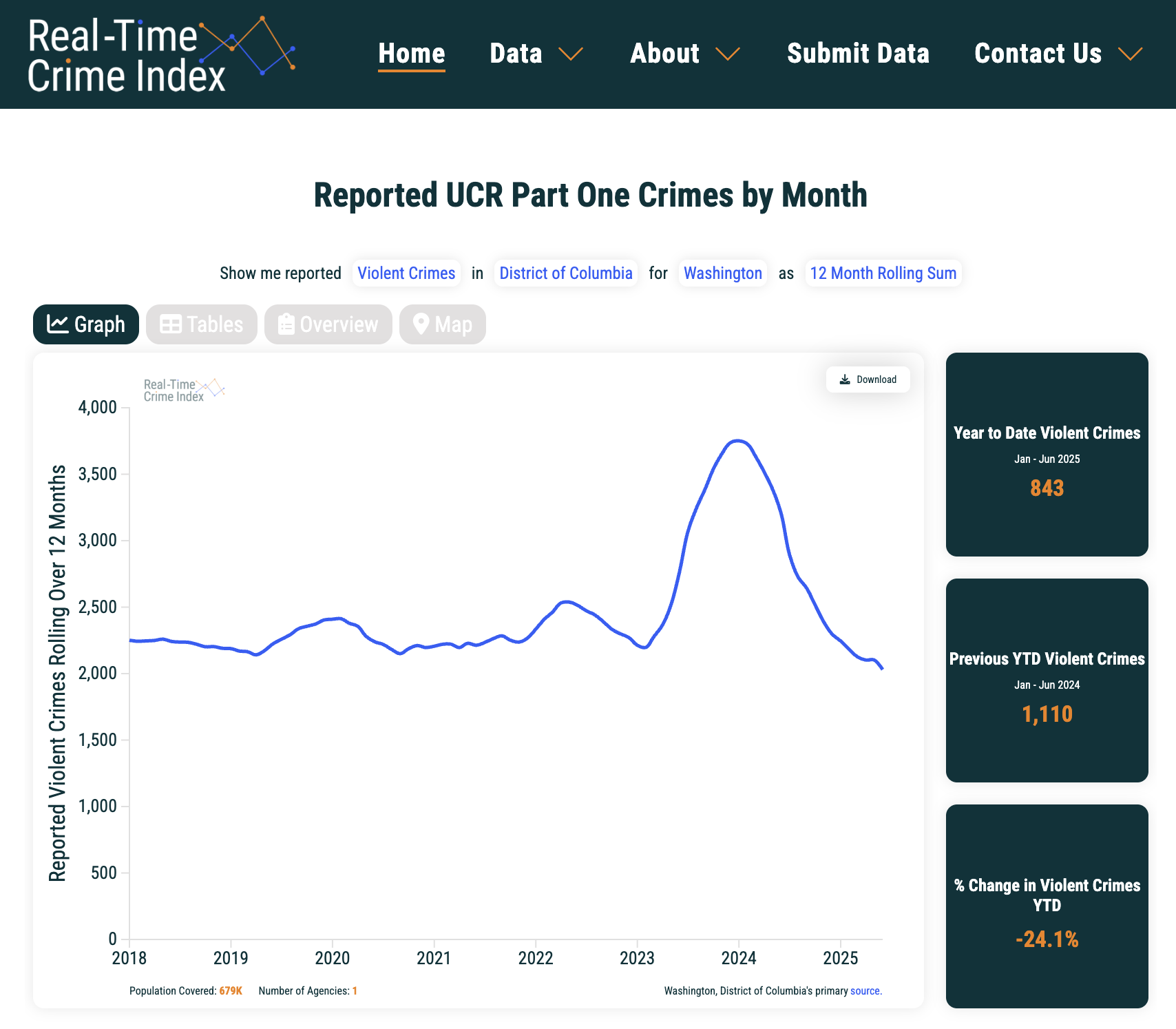This screenshot has width=1176, height=1029.
Task: Click the 4,000 y-axis label
Action: (98, 407)
